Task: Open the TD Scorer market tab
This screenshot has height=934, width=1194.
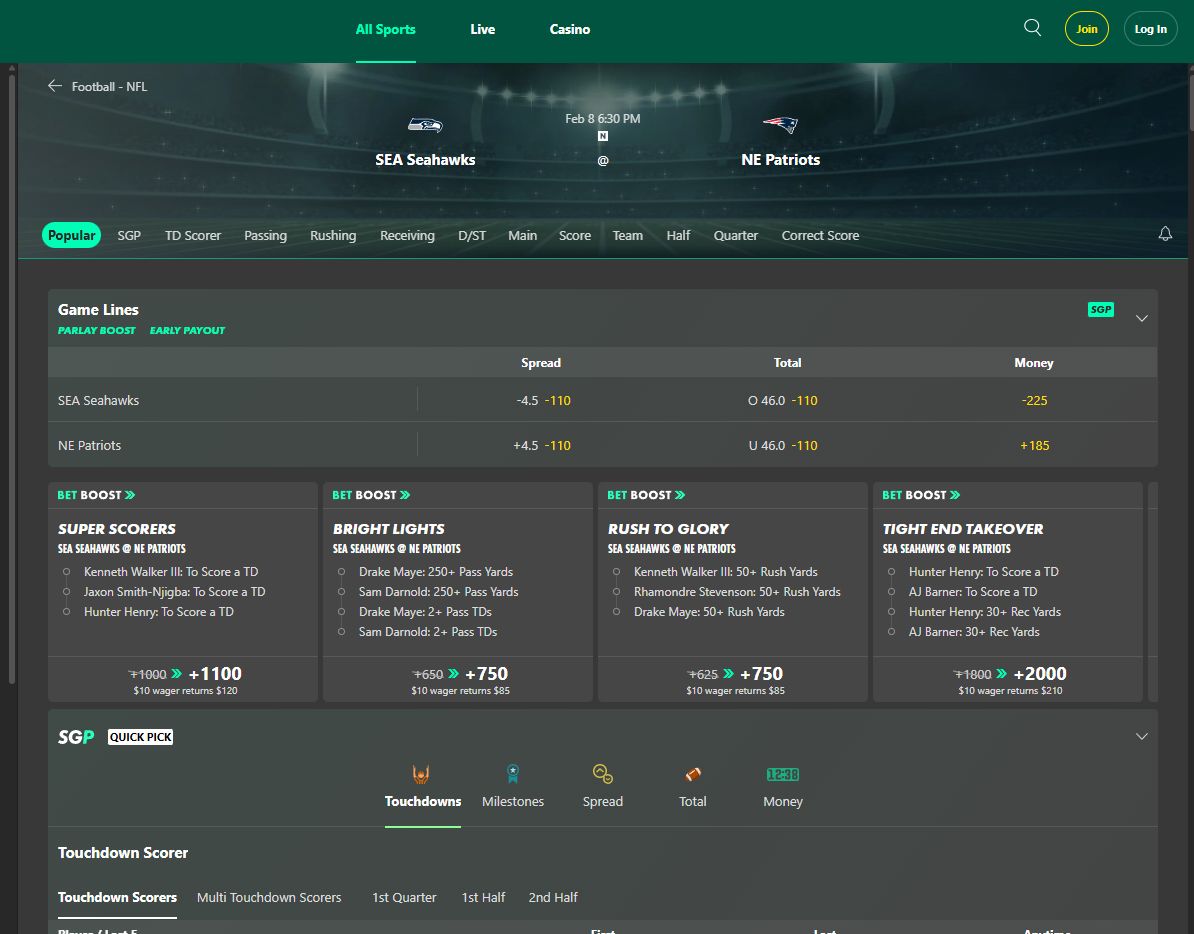Action: pos(193,235)
